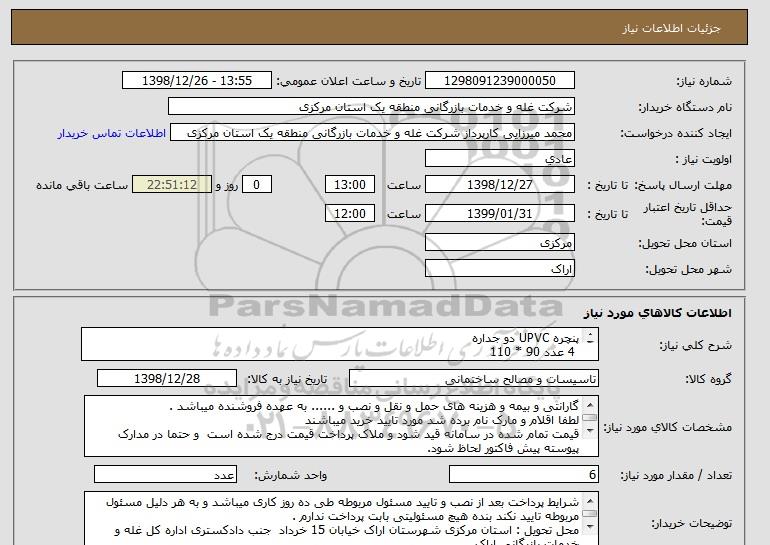The image size is (770, 545).
Task: Select the buyer notes text area
Action: [x=341, y=518]
